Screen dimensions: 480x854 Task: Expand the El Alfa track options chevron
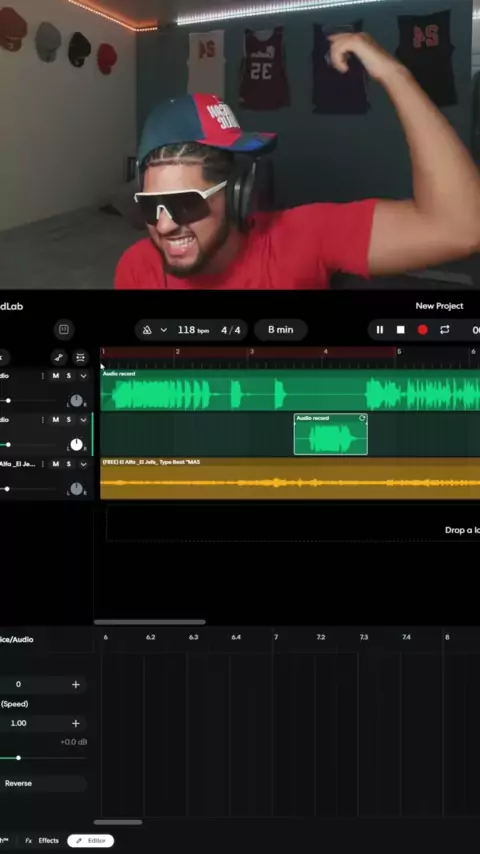[x=83, y=464]
